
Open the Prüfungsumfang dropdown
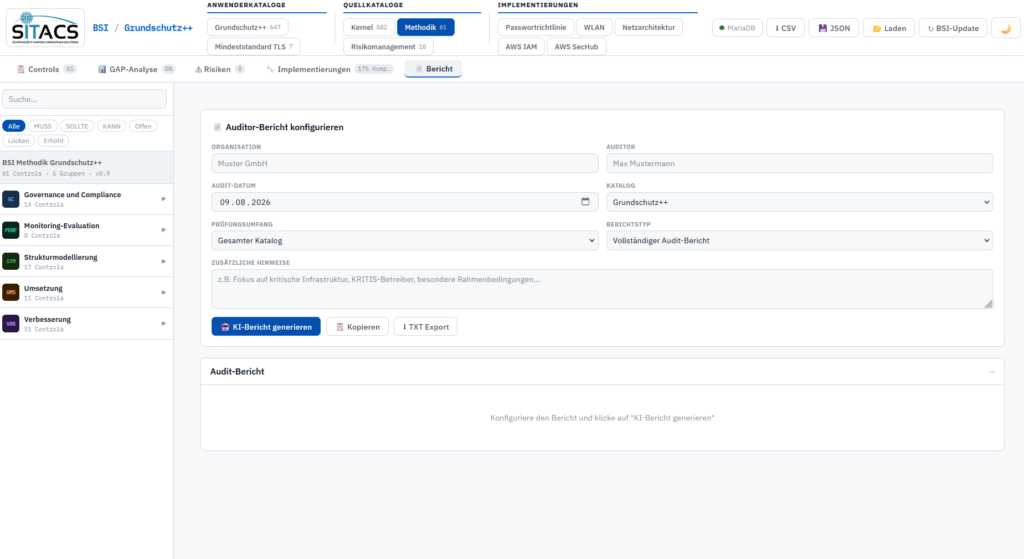(x=405, y=240)
